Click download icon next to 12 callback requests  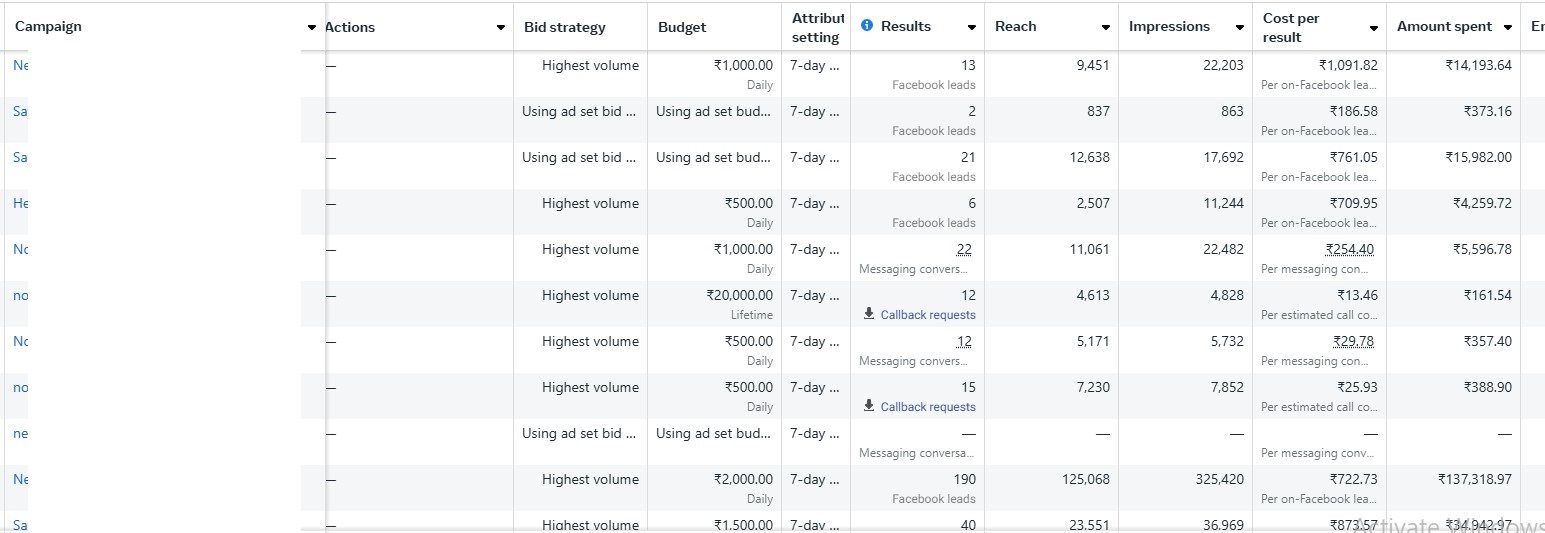(869, 314)
